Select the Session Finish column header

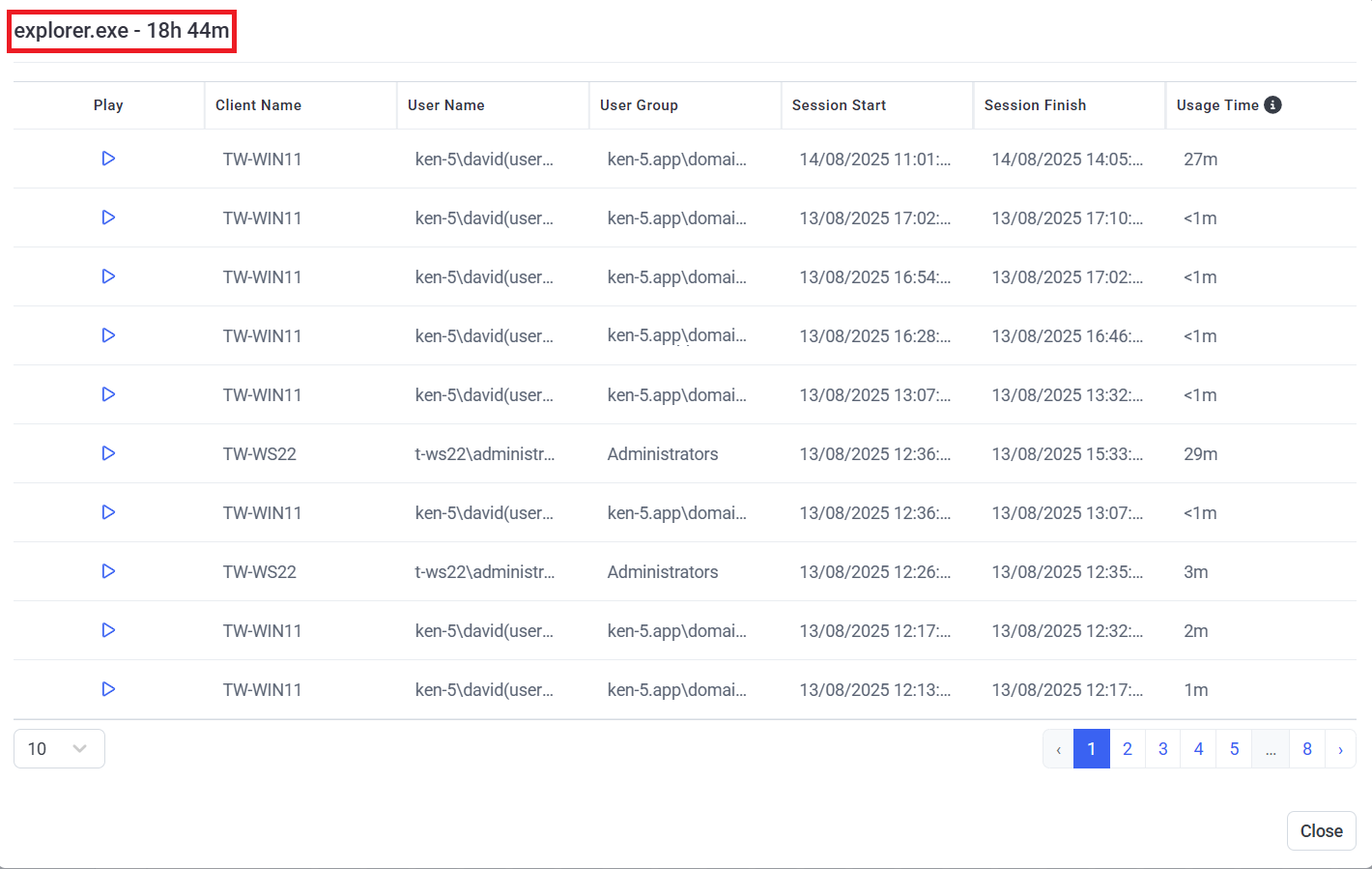pos(1035,105)
